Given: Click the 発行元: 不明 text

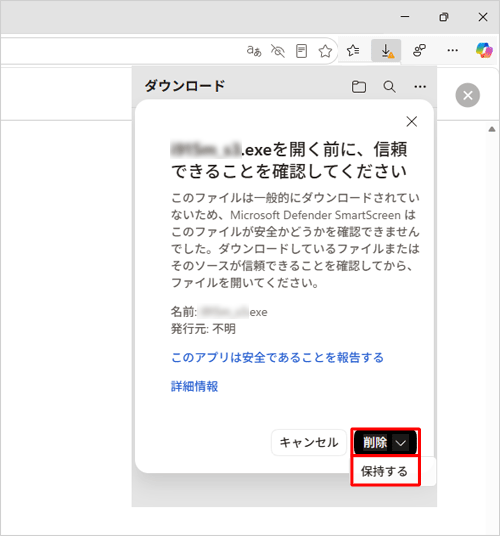Looking at the screenshot, I should point(203,329).
